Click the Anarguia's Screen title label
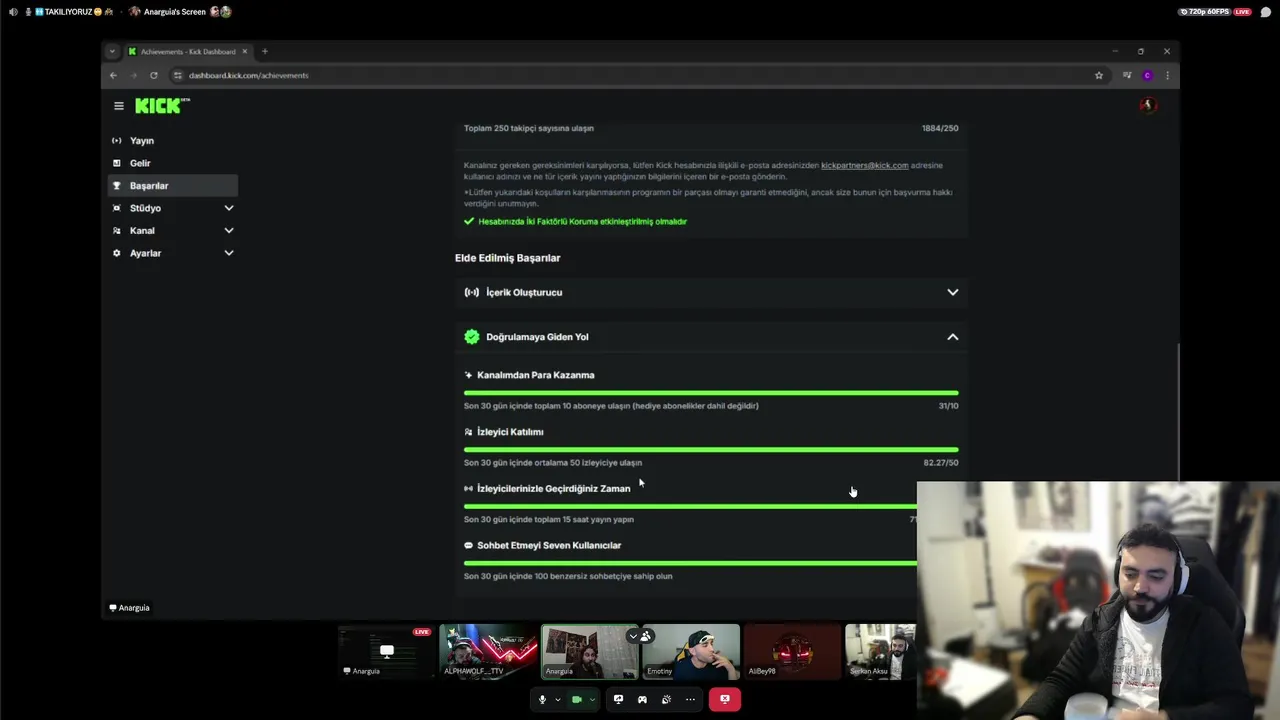The width and height of the screenshot is (1280, 720). pyautogui.click(x=175, y=12)
